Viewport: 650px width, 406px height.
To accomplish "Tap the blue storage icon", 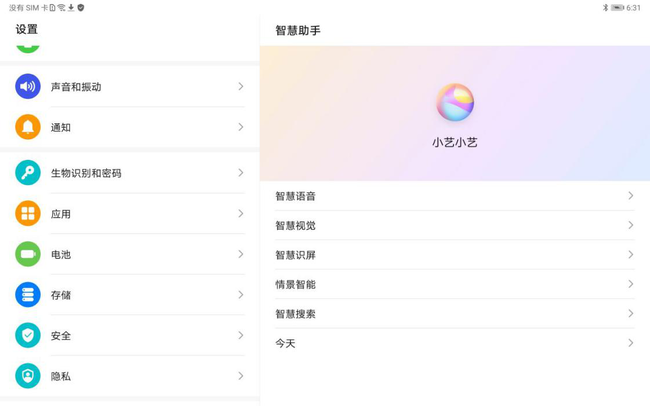I will point(28,295).
